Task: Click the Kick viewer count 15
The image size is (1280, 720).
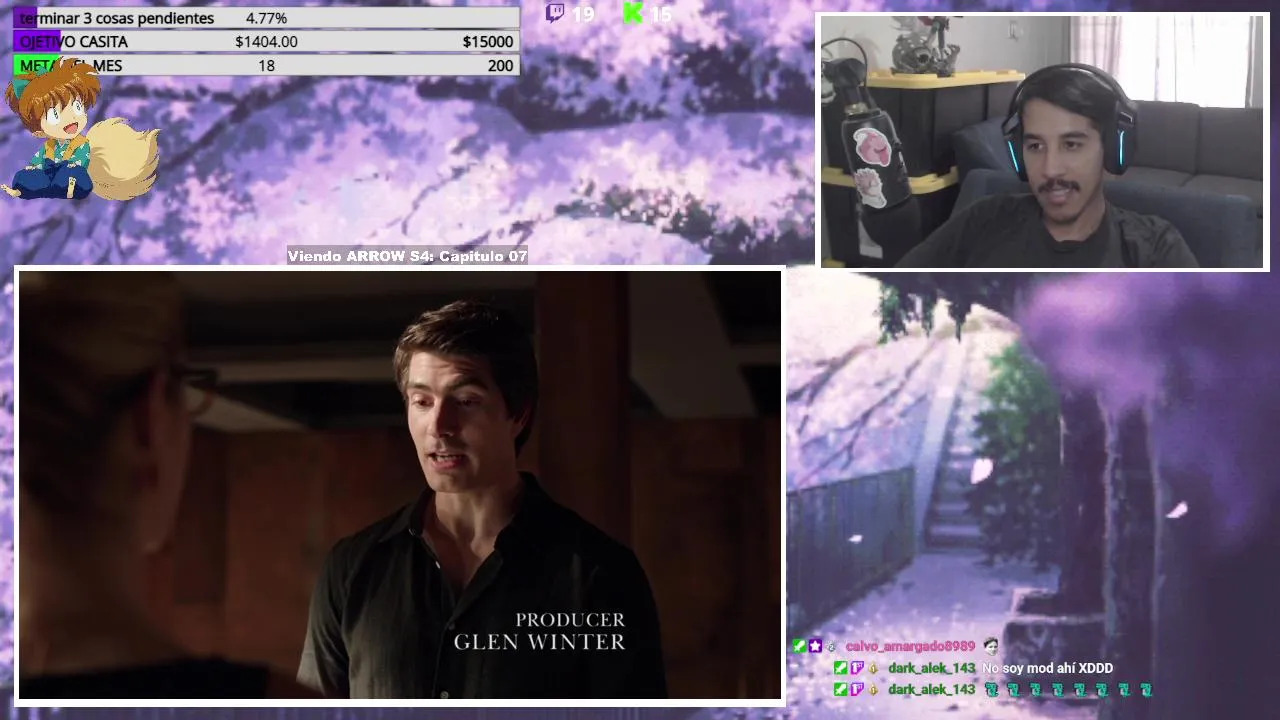Action: (x=660, y=14)
